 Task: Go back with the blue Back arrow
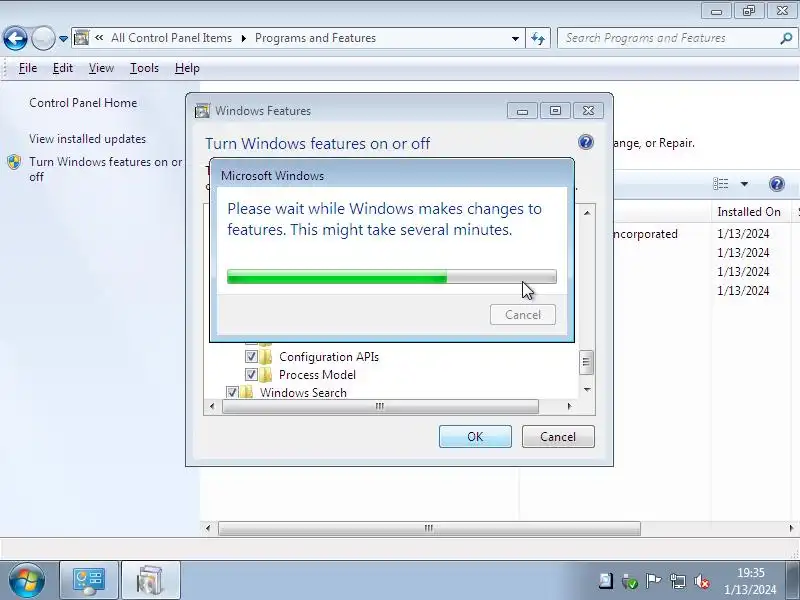[15, 38]
